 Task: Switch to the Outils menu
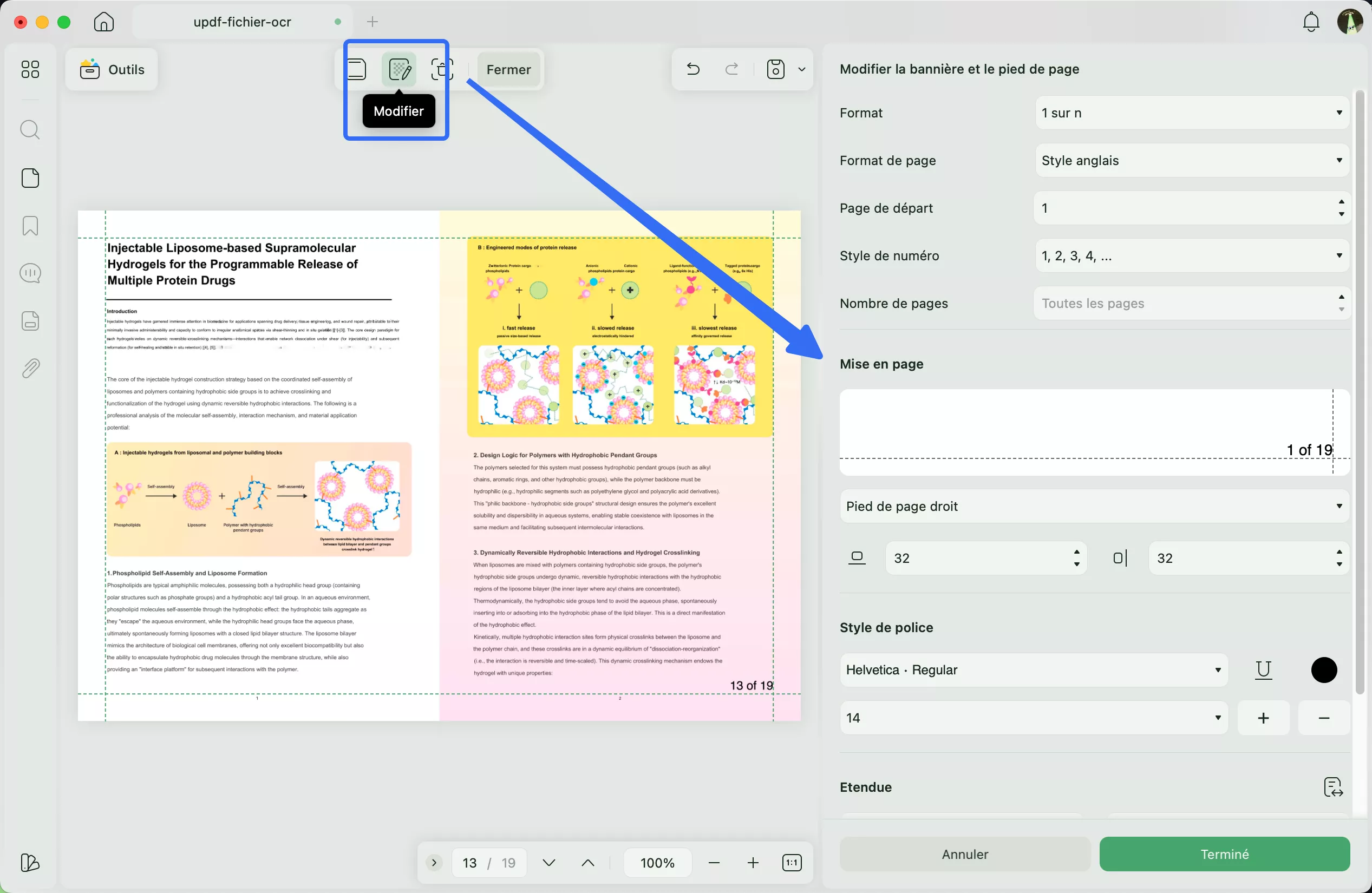click(112, 69)
